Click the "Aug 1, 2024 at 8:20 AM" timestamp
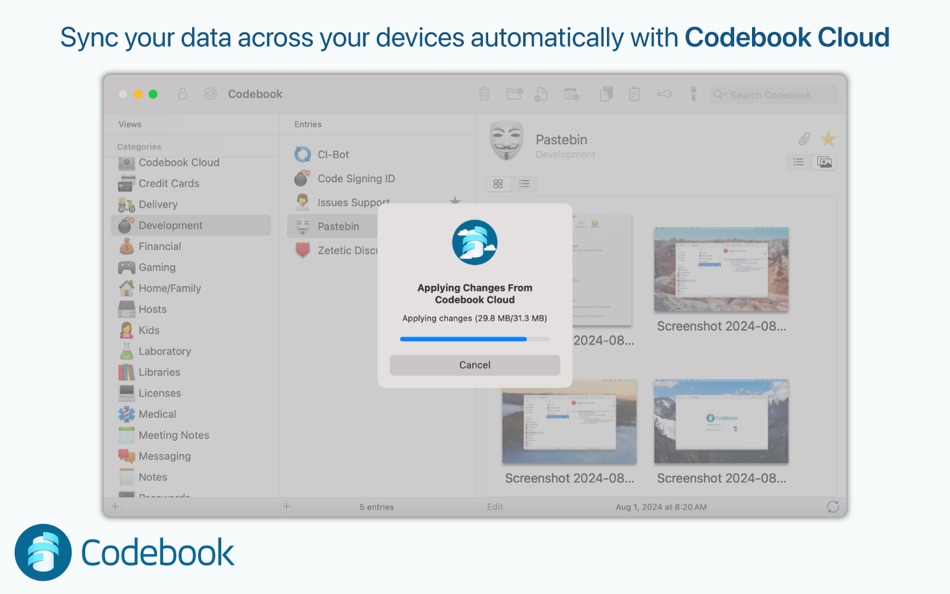 pos(661,507)
